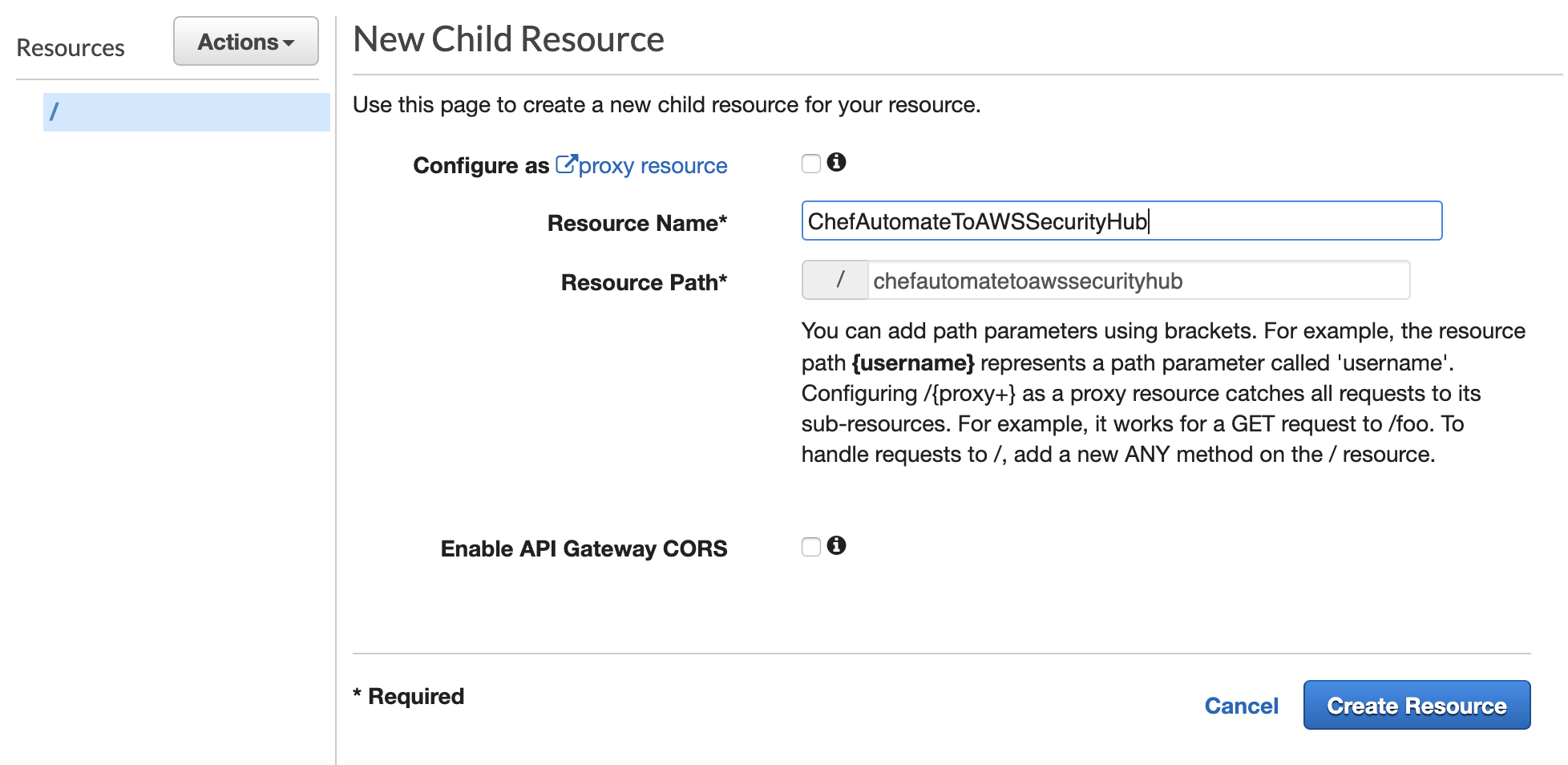Enable the Configure as proxy resource checkbox
Screen dimensions: 1568x765
(x=811, y=164)
